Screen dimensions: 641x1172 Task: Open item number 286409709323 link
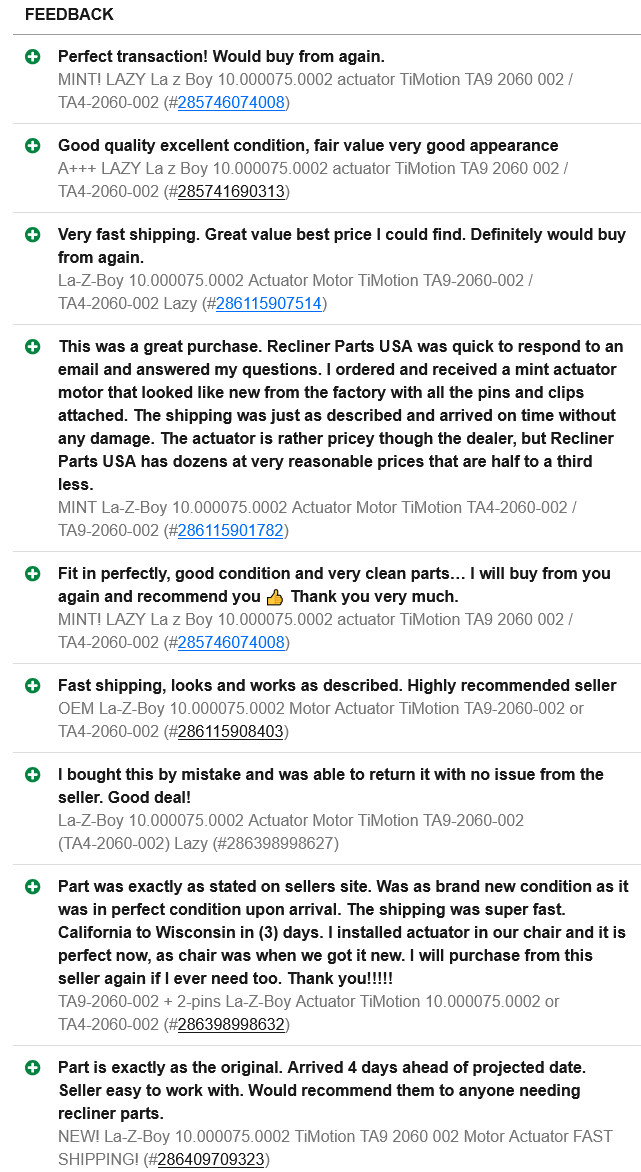click(210, 1159)
